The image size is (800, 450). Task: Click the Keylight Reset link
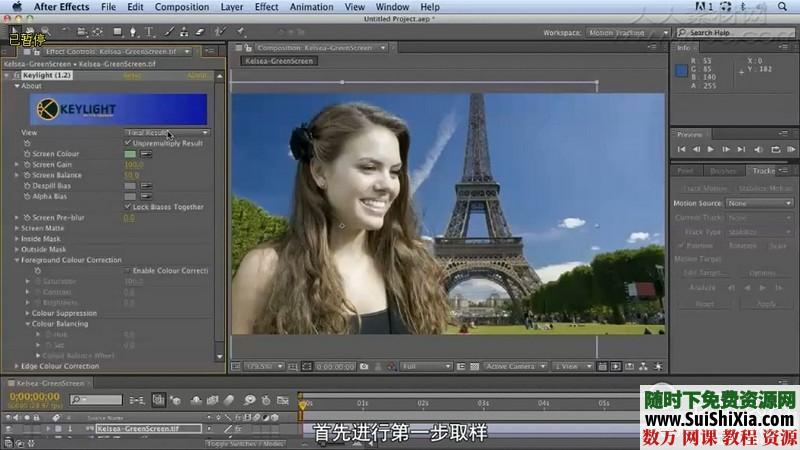(x=132, y=75)
